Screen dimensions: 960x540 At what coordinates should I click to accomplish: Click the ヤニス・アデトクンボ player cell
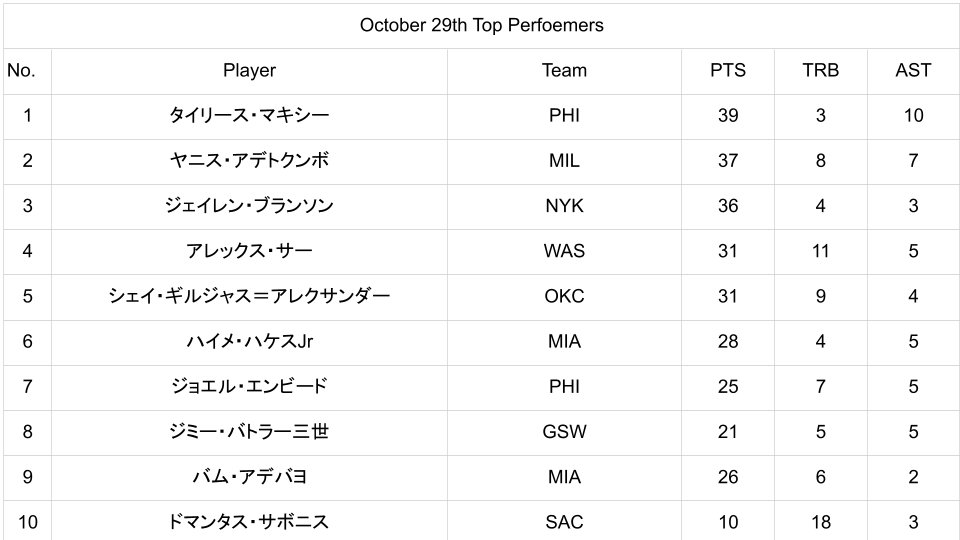[249, 161]
